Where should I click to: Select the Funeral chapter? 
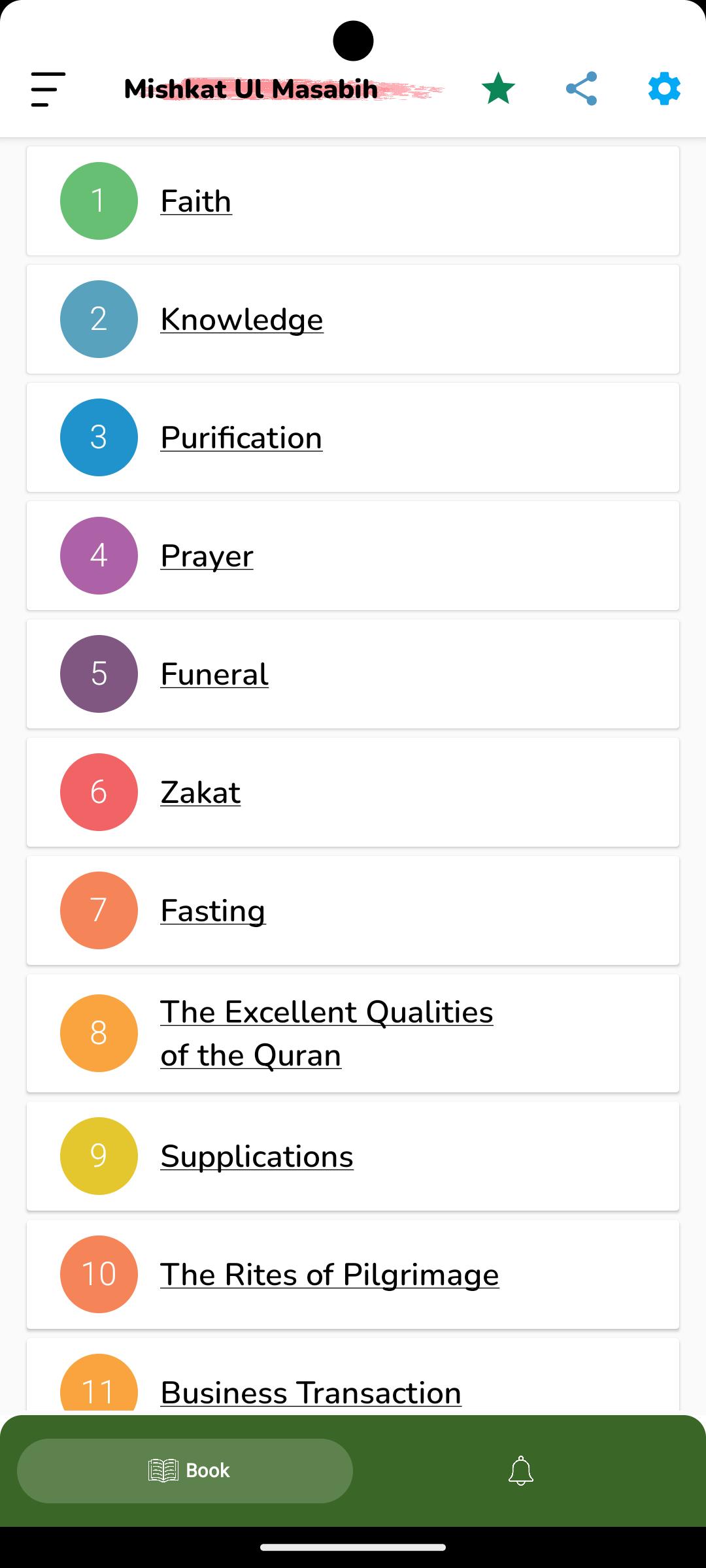(x=214, y=674)
